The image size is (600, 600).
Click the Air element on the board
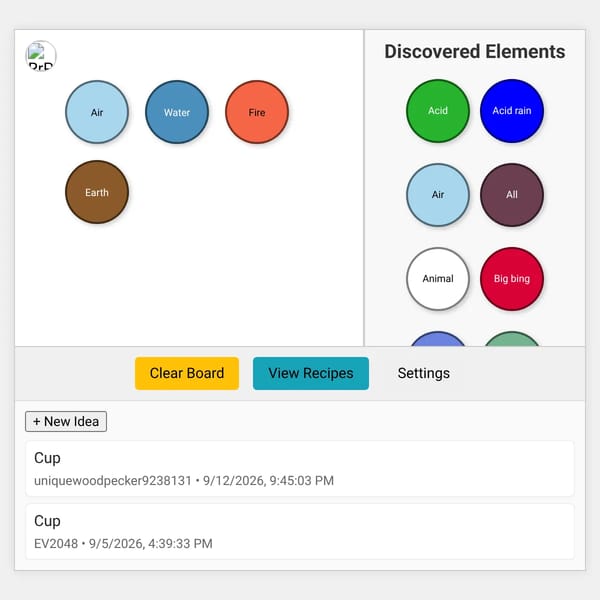pos(97,112)
